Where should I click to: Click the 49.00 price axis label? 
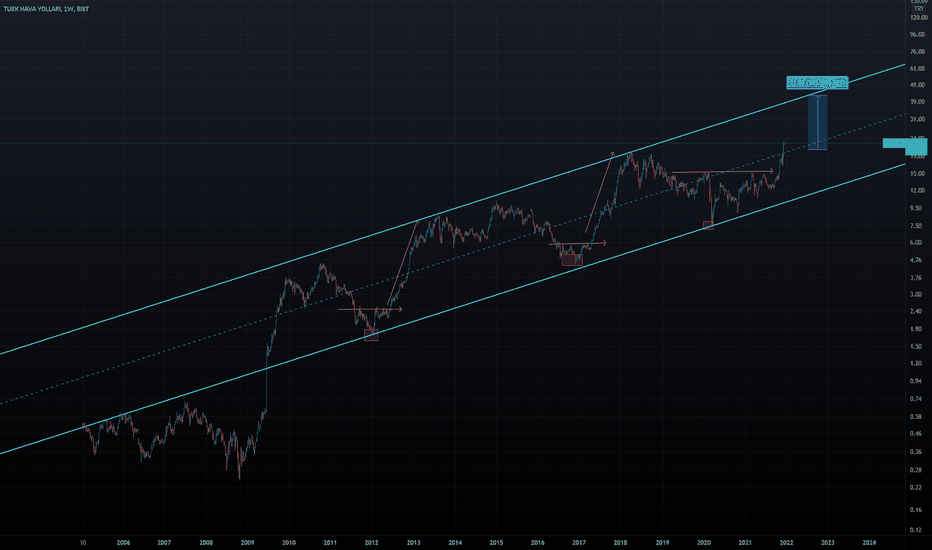pyautogui.click(x=918, y=86)
